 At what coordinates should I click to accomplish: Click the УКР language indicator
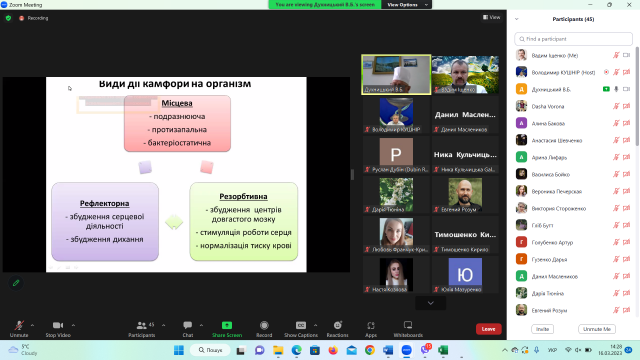pos(552,350)
